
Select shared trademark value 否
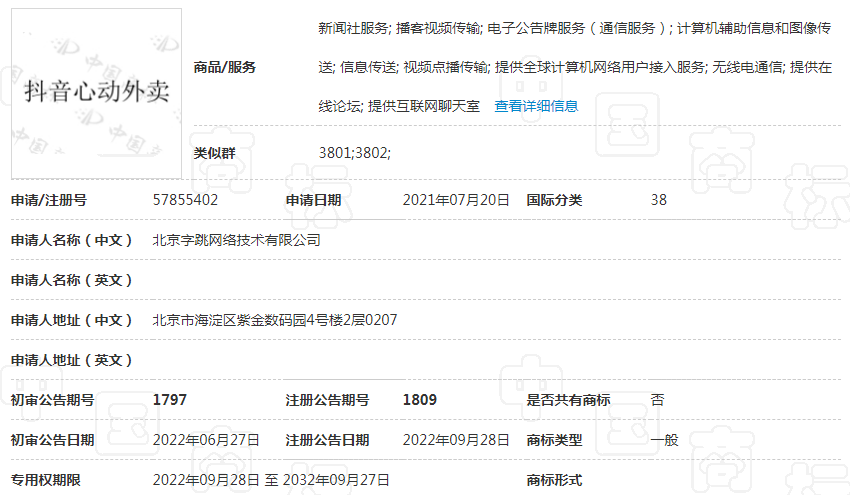[658, 400]
